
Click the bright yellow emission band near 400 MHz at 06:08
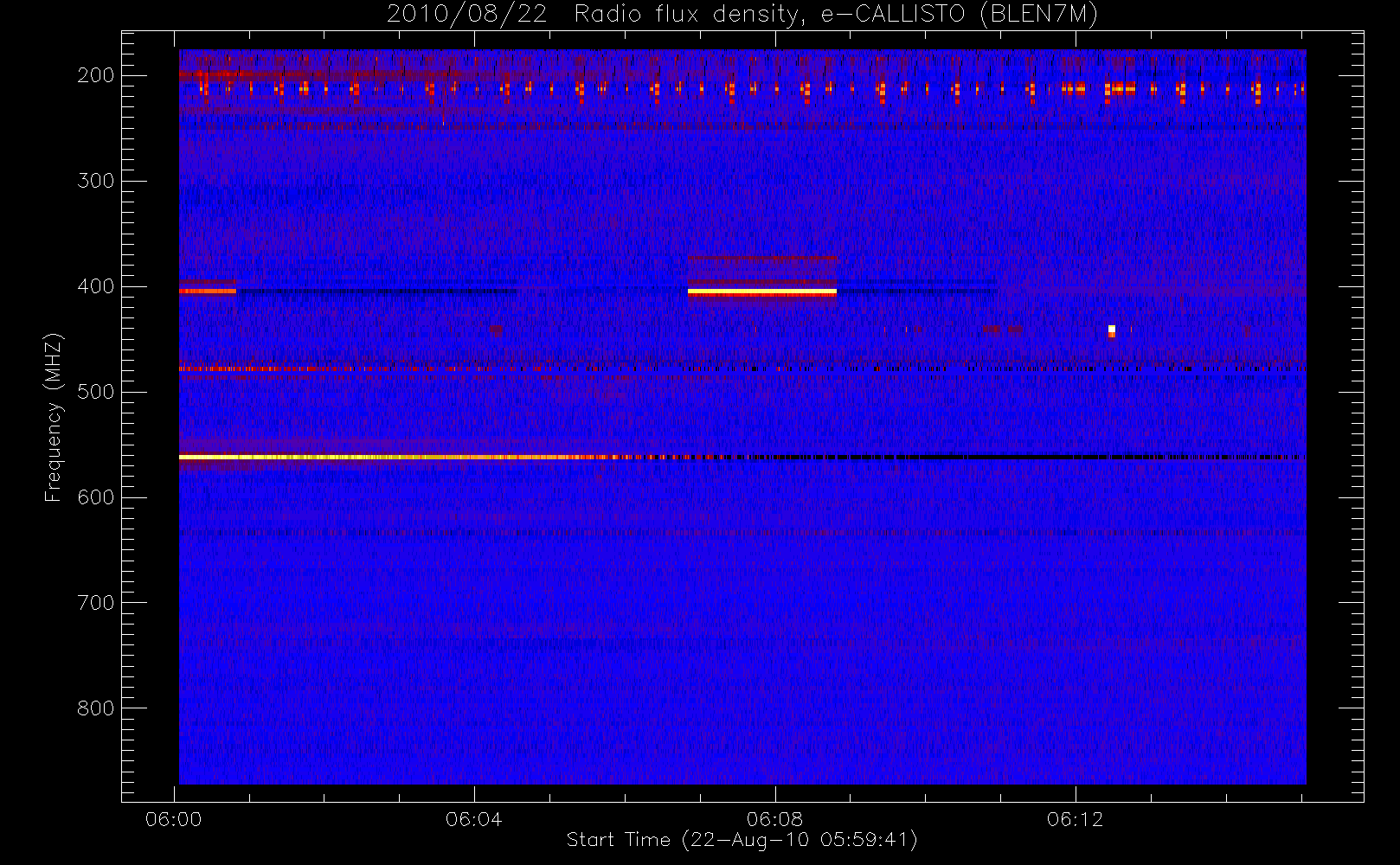(762, 292)
